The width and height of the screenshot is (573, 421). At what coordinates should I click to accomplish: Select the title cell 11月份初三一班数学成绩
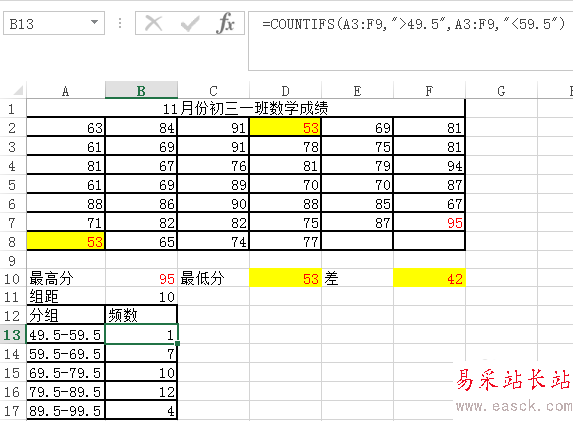[x=246, y=109]
